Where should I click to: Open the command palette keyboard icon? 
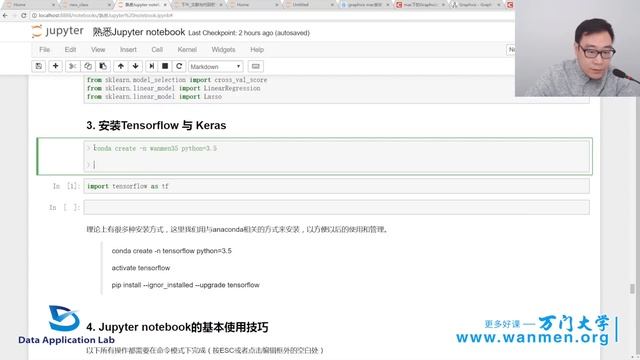click(256, 66)
